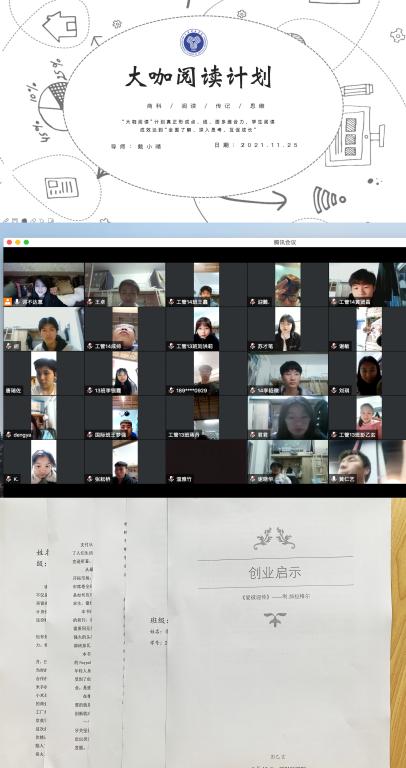The width and height of the screenshot is (406, 768).
Task: Click the muted mic icon beside 温雅竹
Action: pyautogui.click(x=171, y=479)
